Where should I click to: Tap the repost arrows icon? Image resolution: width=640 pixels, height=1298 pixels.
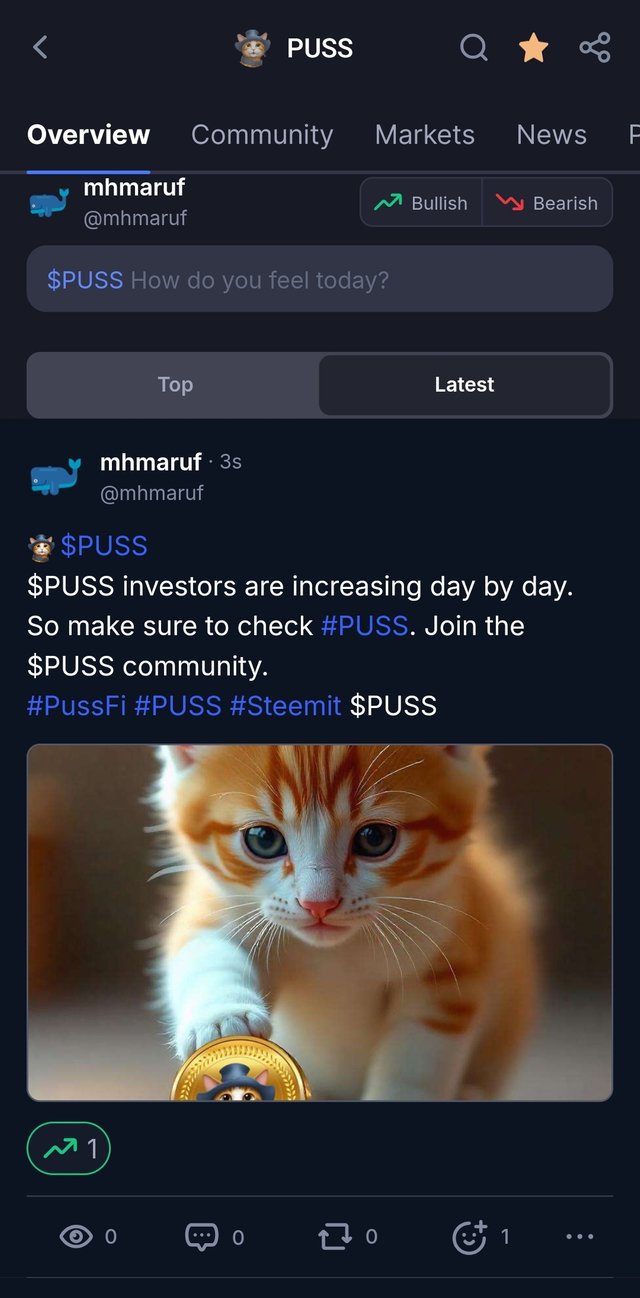335,1237
